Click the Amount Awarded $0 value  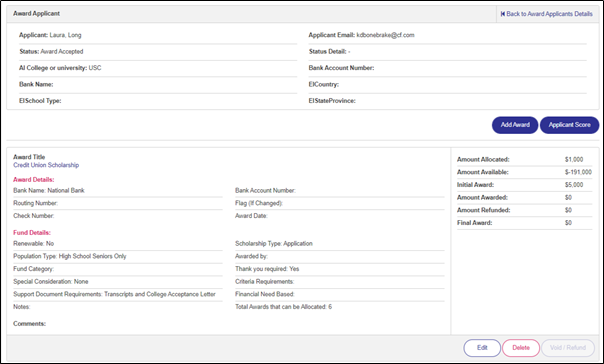[568, 197]
